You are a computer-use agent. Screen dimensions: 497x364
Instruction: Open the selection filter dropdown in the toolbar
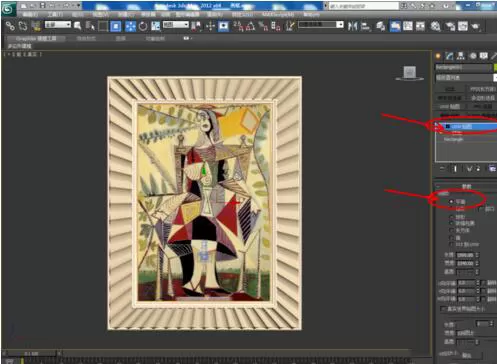(x=58, y=25)
